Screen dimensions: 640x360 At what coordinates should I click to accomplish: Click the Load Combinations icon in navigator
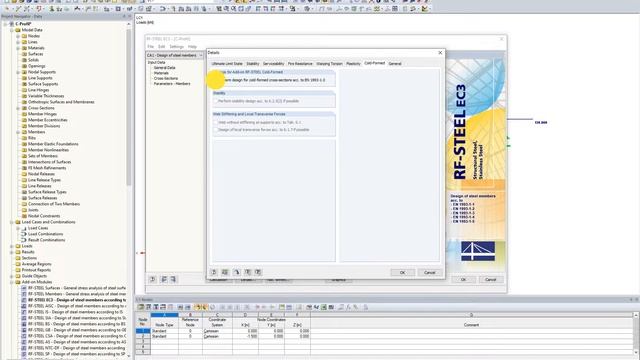pyautogui.click(x=24, y=234)
